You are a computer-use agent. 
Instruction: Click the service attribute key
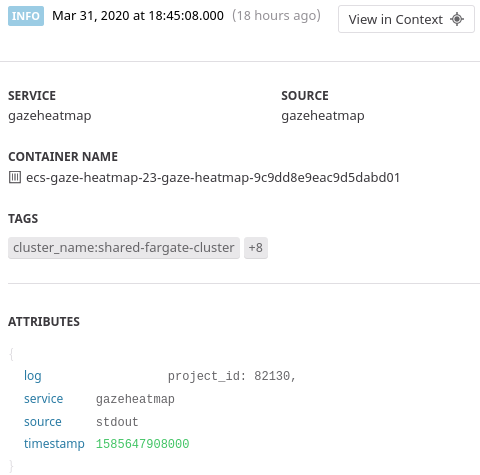pos(43,399)
